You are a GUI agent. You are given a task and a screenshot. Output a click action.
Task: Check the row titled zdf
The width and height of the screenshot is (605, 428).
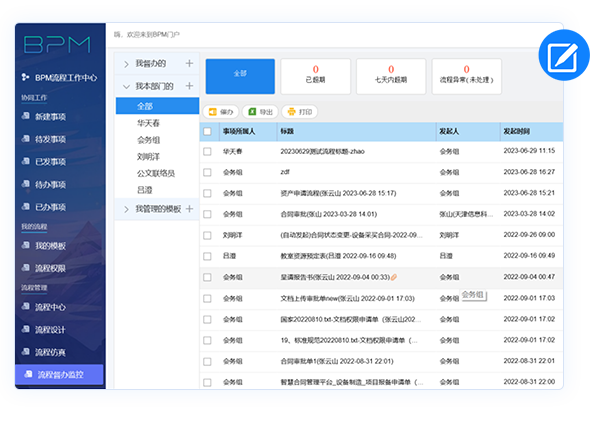207,172
